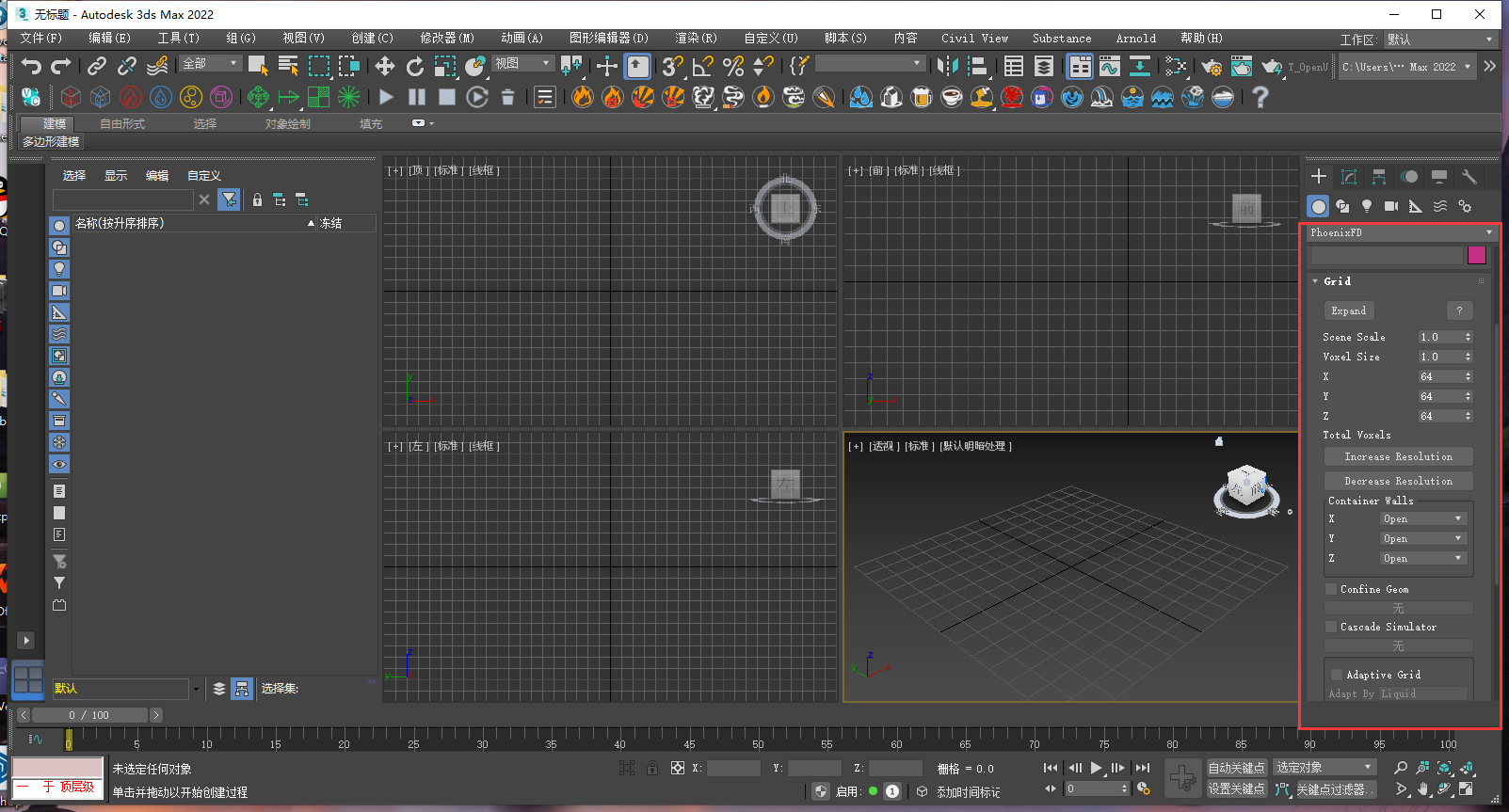Click the time slider 0 / 100 handle
This screenshot has height=812, width=1509.
coord(89,715)
